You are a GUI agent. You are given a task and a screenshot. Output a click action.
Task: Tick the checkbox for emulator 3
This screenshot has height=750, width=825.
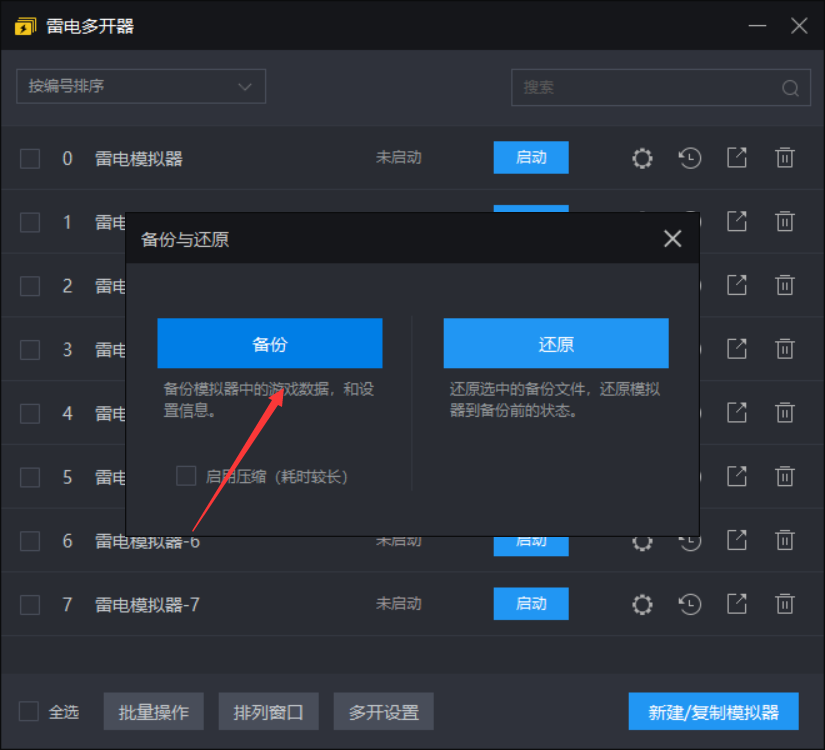point(30,349)
